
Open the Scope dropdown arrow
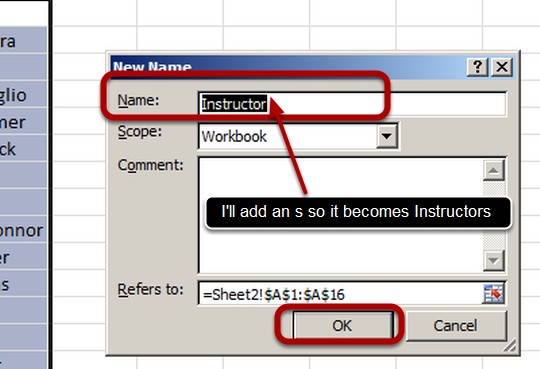coord(387,136)
